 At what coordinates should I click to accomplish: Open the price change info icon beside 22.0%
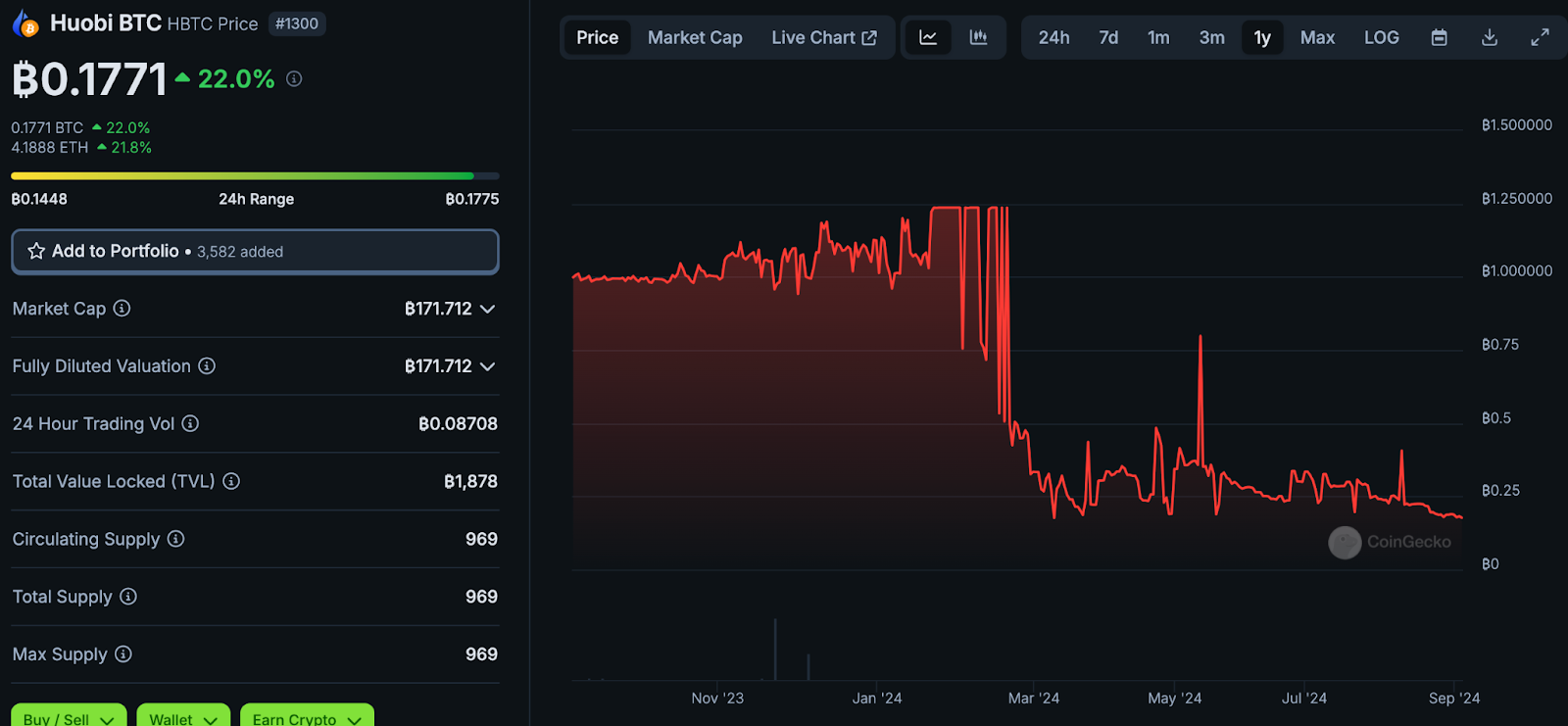(294, 79)
